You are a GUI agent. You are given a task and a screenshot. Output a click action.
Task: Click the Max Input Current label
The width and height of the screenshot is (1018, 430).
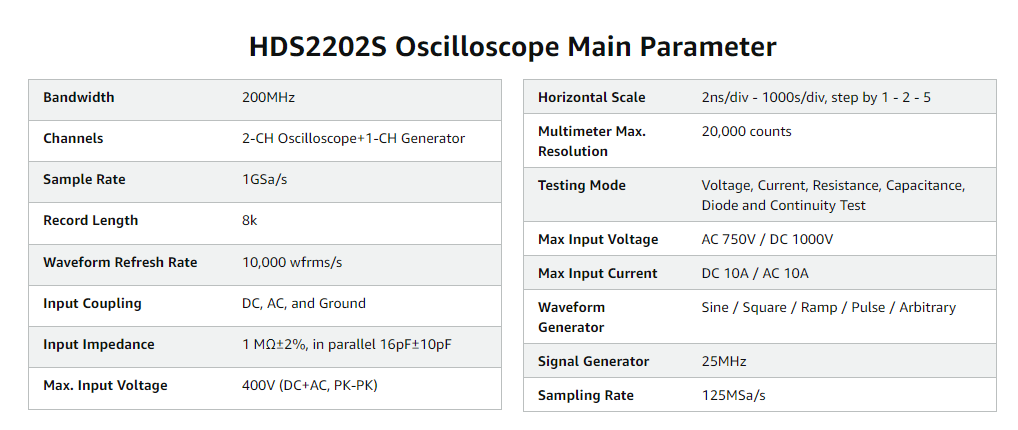coord(597,274)
